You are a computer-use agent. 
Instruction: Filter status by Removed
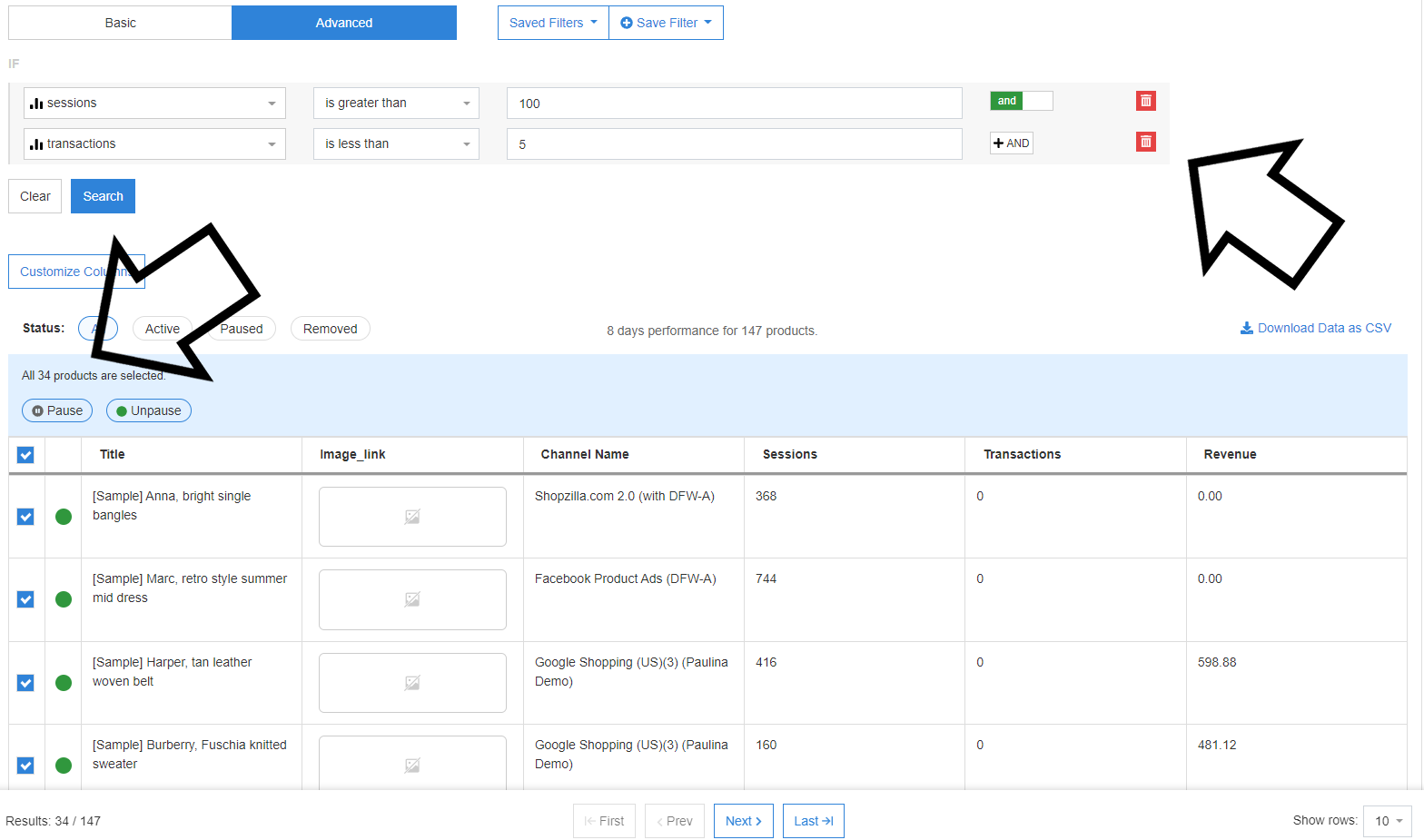click(x=331, y=329)
